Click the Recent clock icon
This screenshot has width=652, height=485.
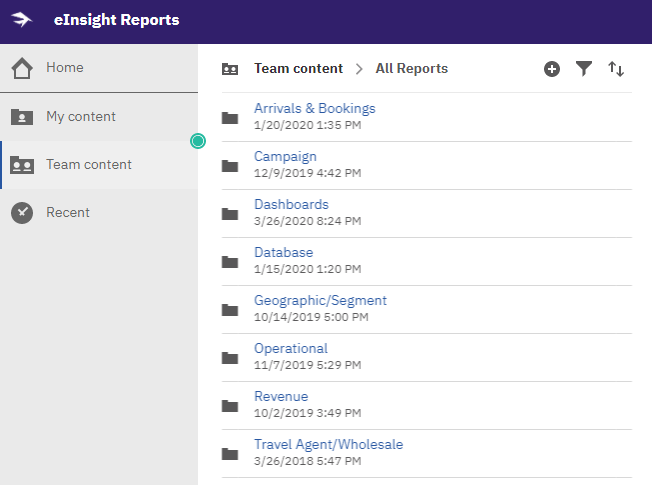coord(22,213)
